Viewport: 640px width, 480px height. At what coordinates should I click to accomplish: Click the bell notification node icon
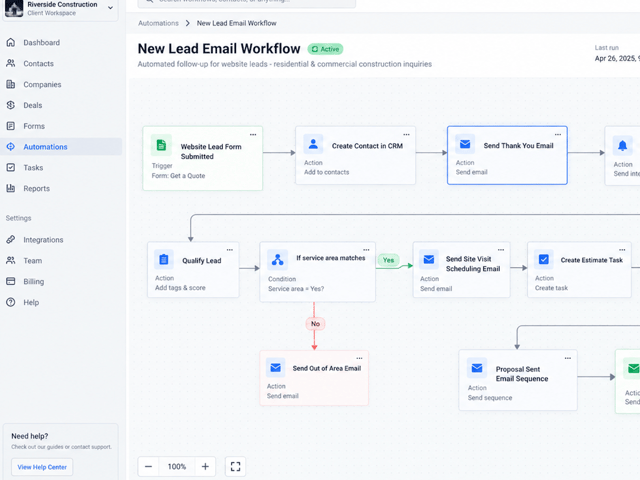622,145
